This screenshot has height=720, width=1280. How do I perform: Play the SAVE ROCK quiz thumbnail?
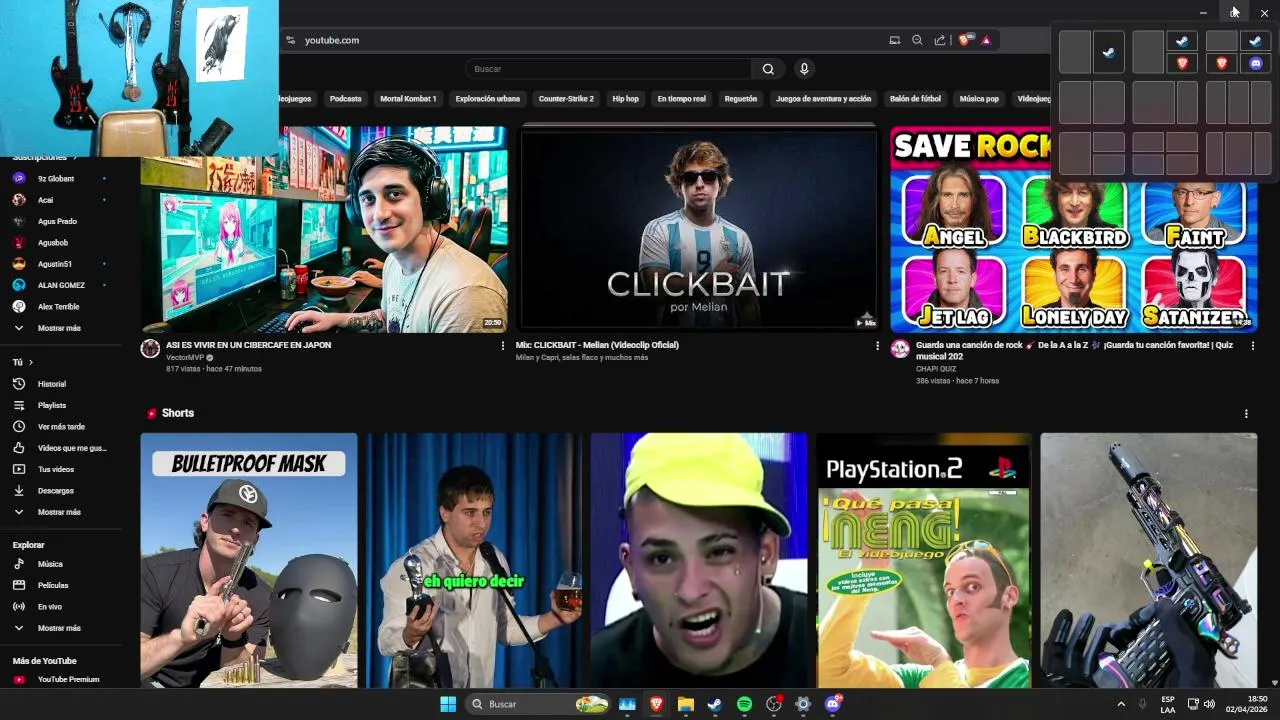[1074, 229]
